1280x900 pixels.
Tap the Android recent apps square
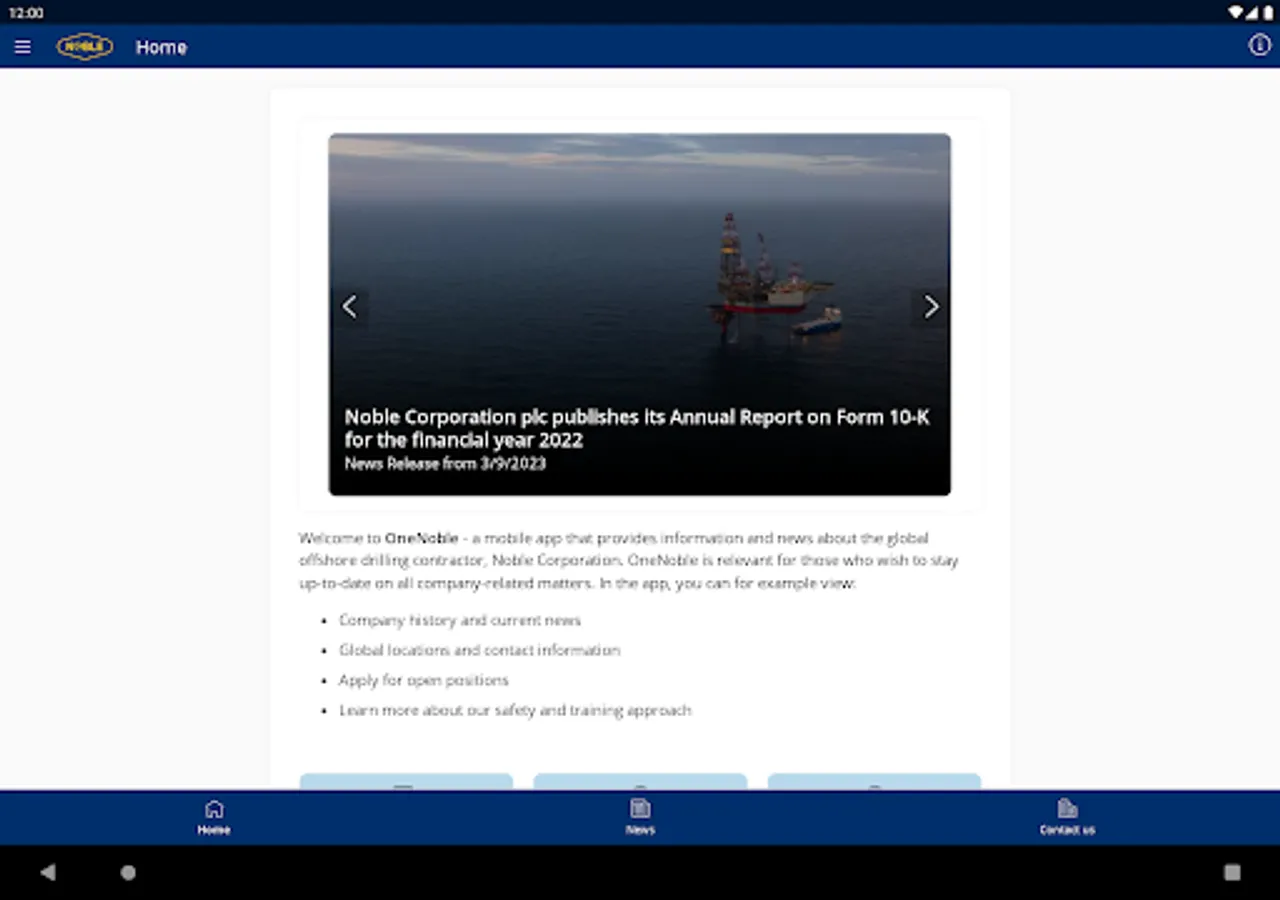(x=1232, y=872)
